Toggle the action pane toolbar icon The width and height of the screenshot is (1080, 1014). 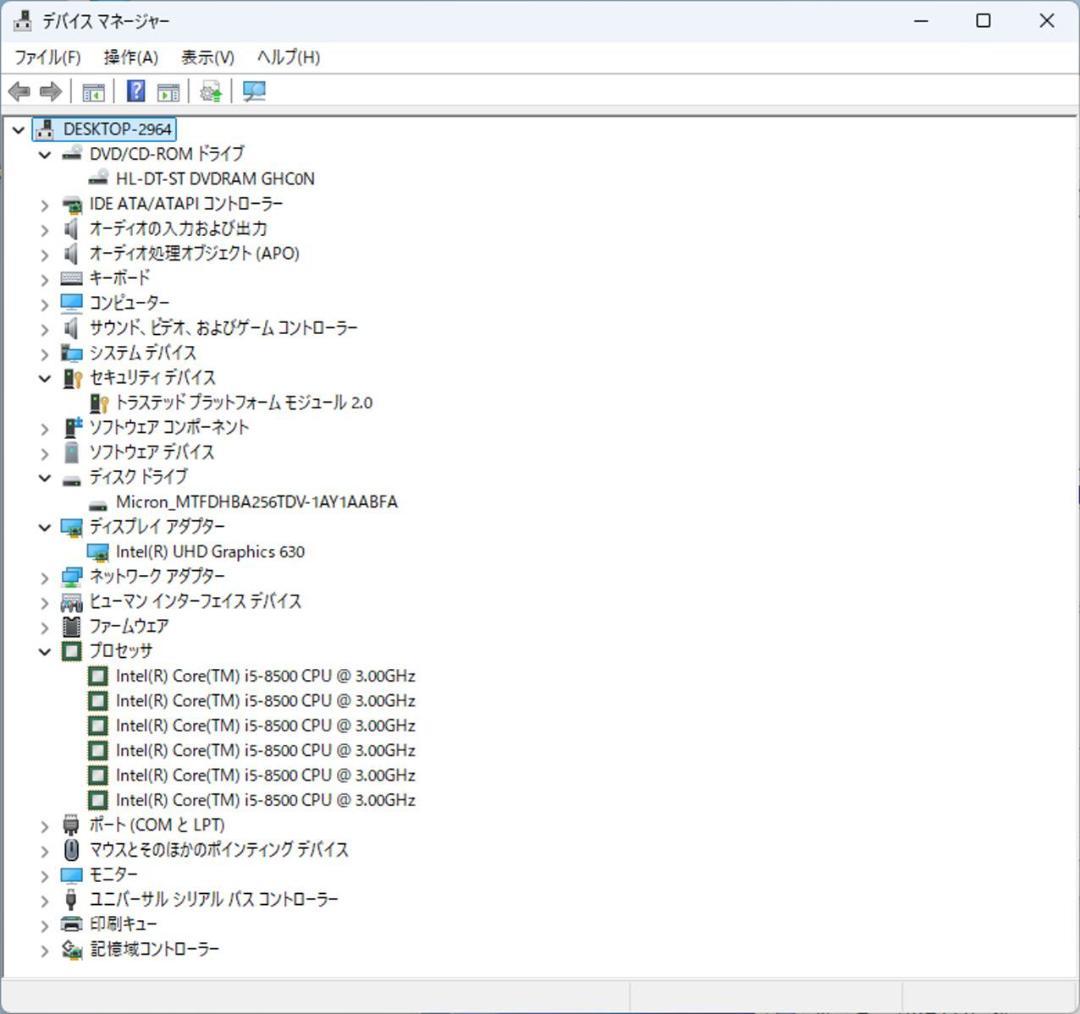[x=168, y=91]
